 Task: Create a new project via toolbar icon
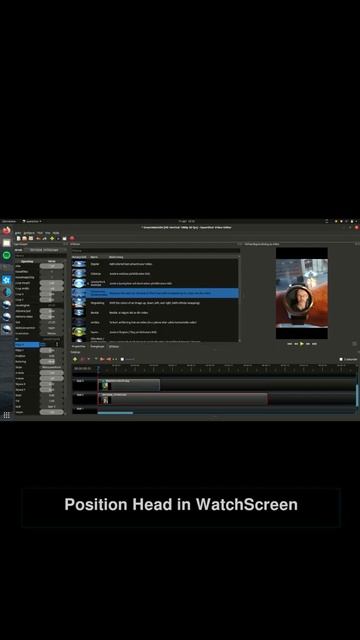tap(18, 238)
